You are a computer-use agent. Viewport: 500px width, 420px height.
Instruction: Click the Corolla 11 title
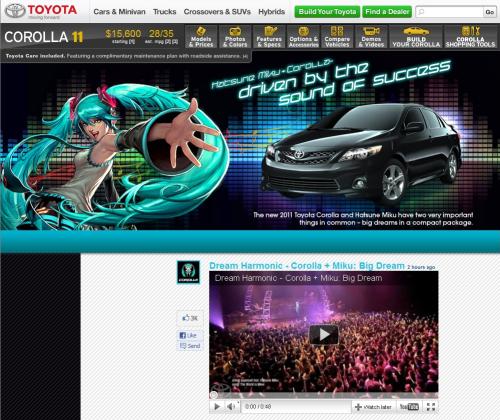coord(44,37)
